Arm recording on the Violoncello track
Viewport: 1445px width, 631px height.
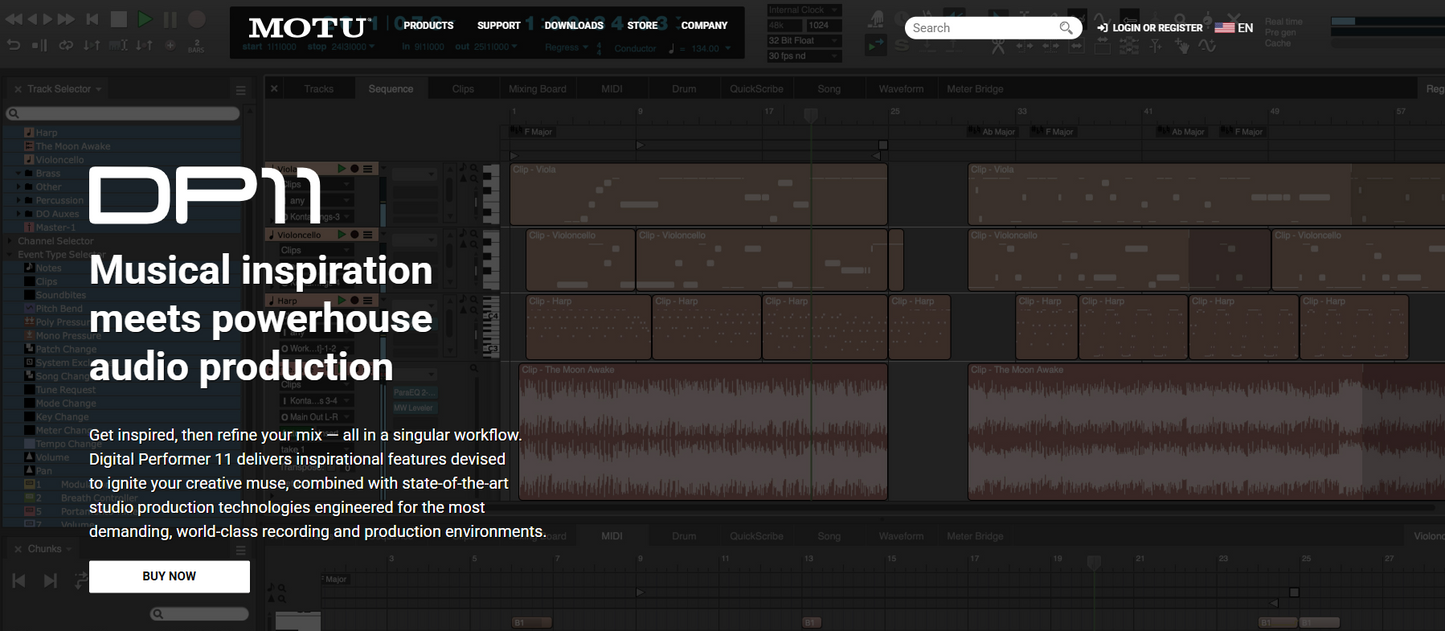click(x=354, y=235)
